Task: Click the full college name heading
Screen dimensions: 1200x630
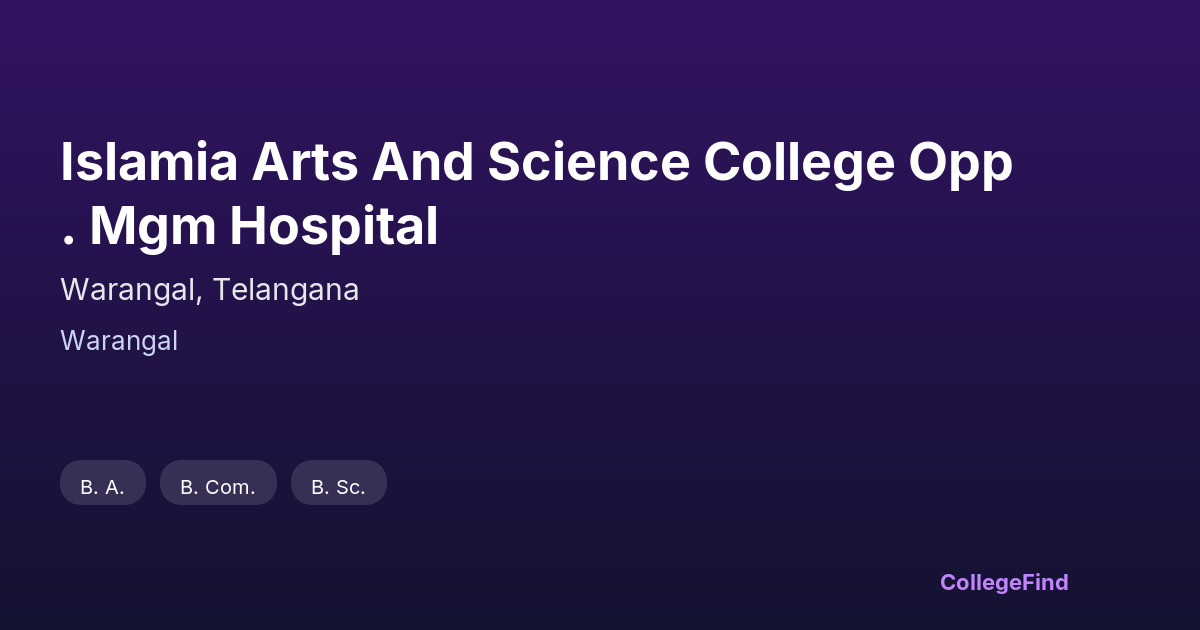Action: [x=537, y=195]
